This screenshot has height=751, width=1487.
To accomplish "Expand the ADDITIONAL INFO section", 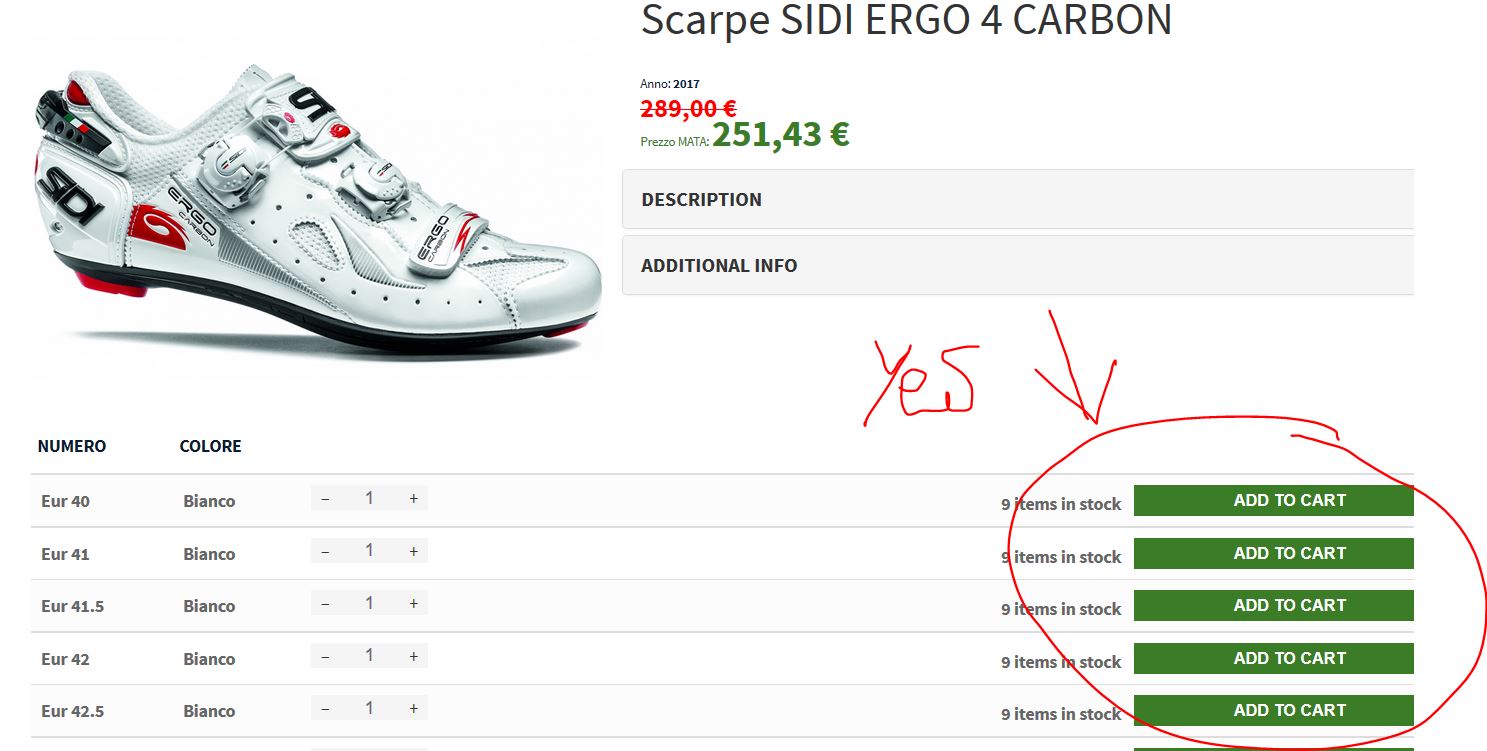I will (1018, 265).
